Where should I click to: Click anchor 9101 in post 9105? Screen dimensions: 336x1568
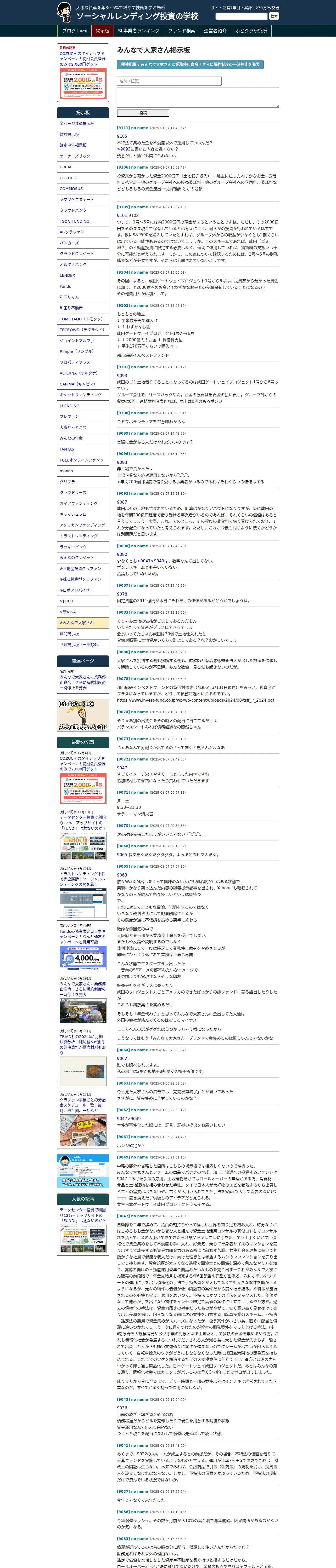point(122,216)
